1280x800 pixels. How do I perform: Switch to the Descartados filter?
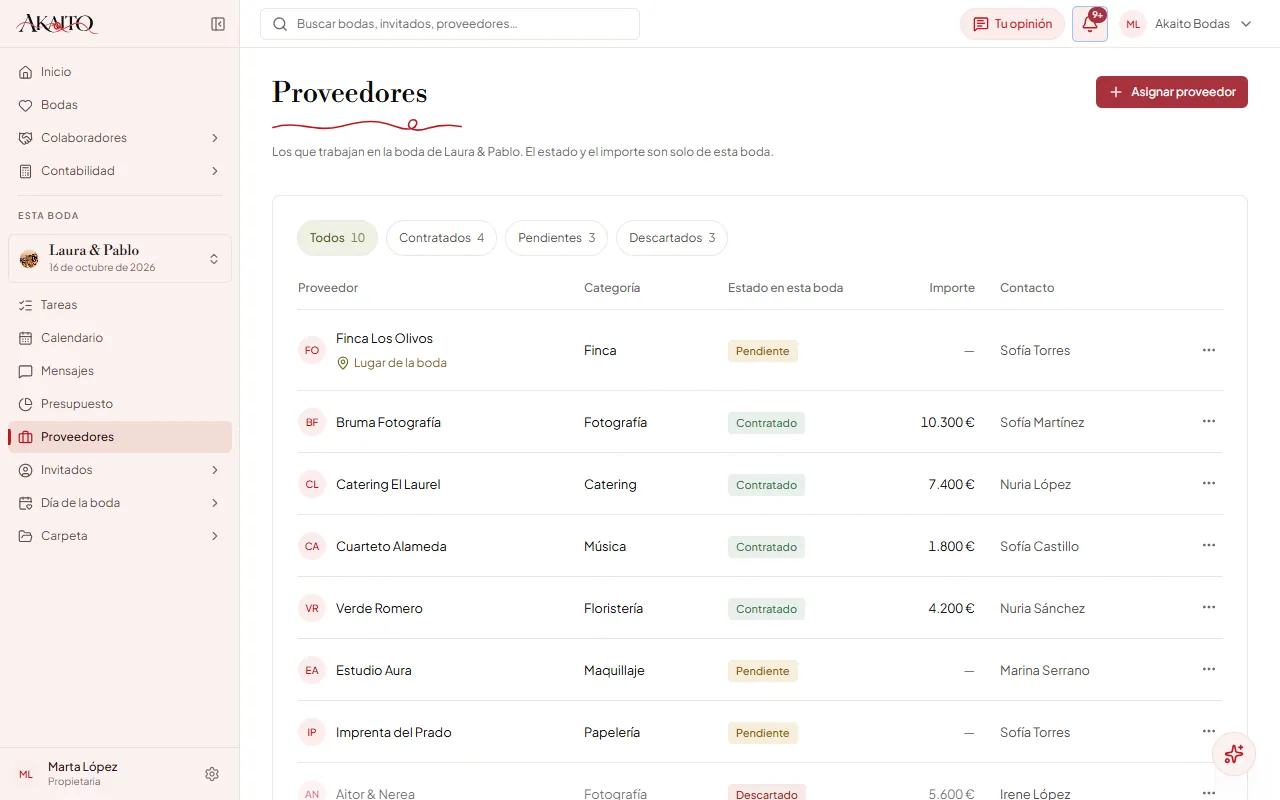[672, 238]
